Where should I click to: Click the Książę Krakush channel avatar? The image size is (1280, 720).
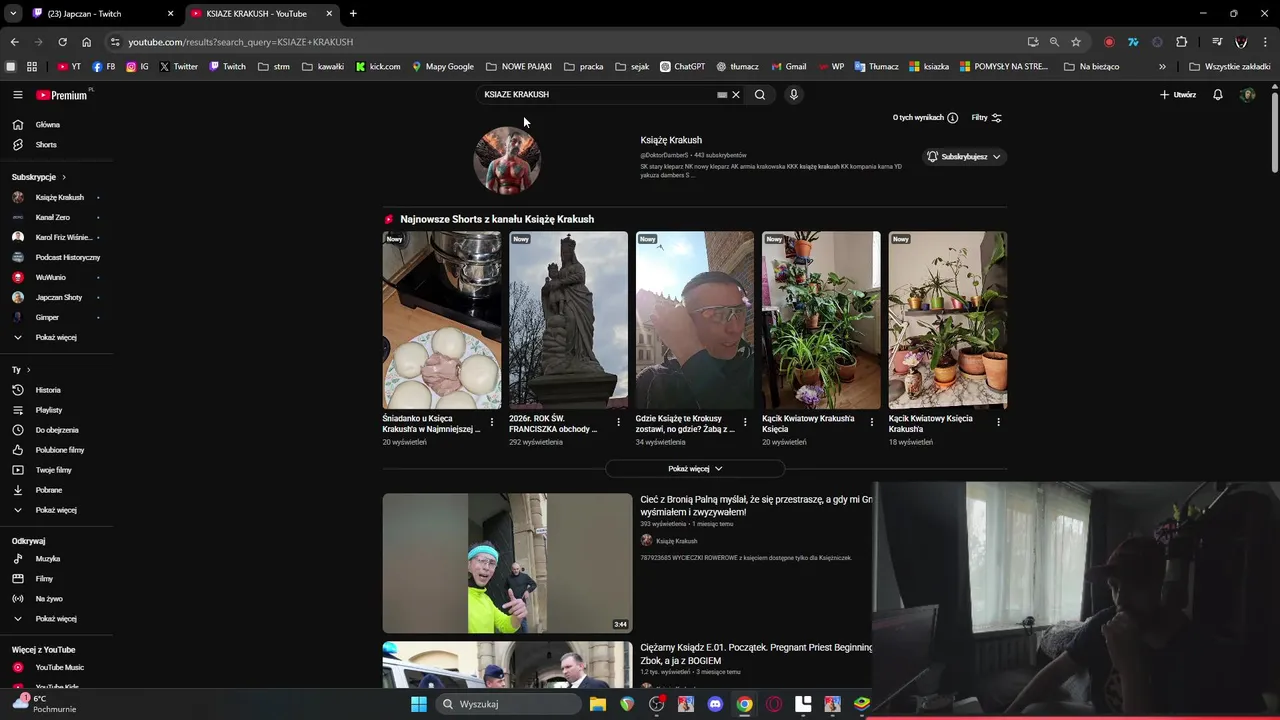(x=507, y=160)
